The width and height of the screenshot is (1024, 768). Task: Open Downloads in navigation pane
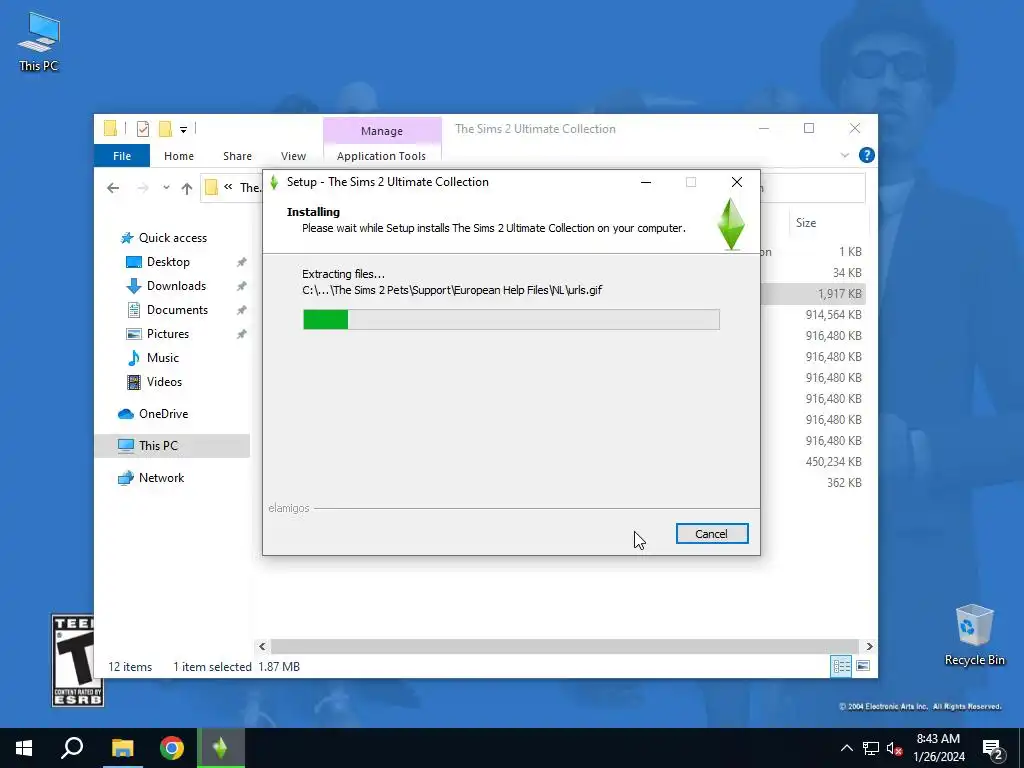tap(176, 286)
